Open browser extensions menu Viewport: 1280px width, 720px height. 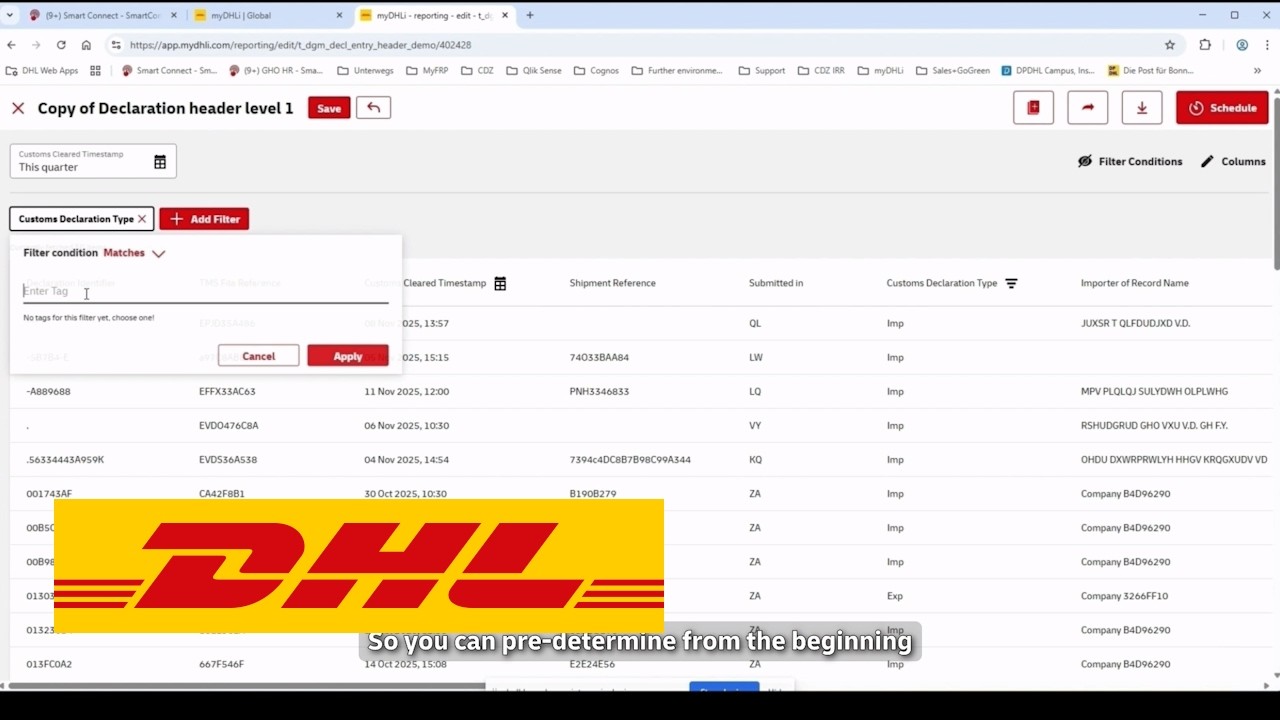pos(1205,45)
